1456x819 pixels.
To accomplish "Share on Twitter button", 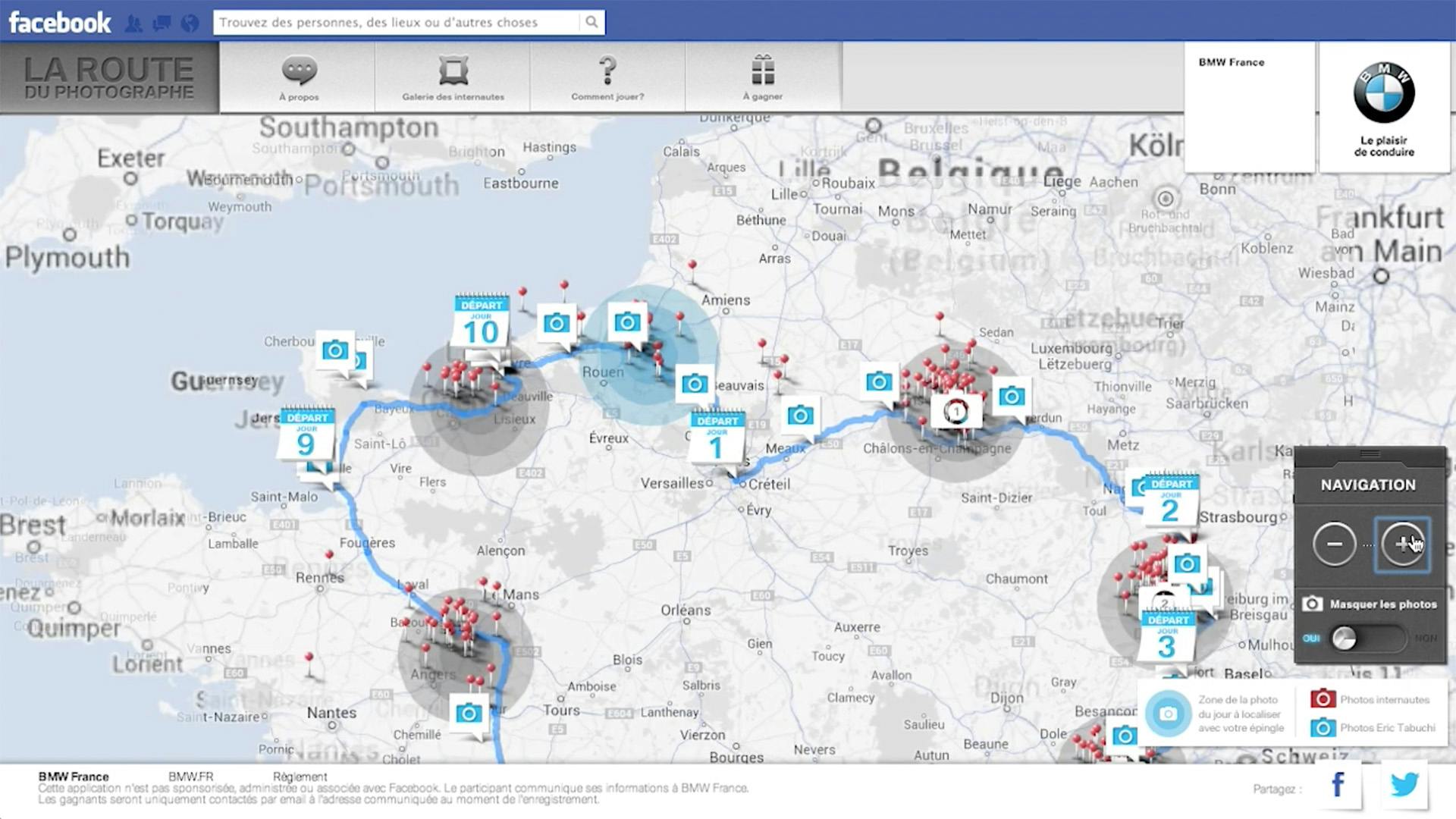I will 1404,785.
